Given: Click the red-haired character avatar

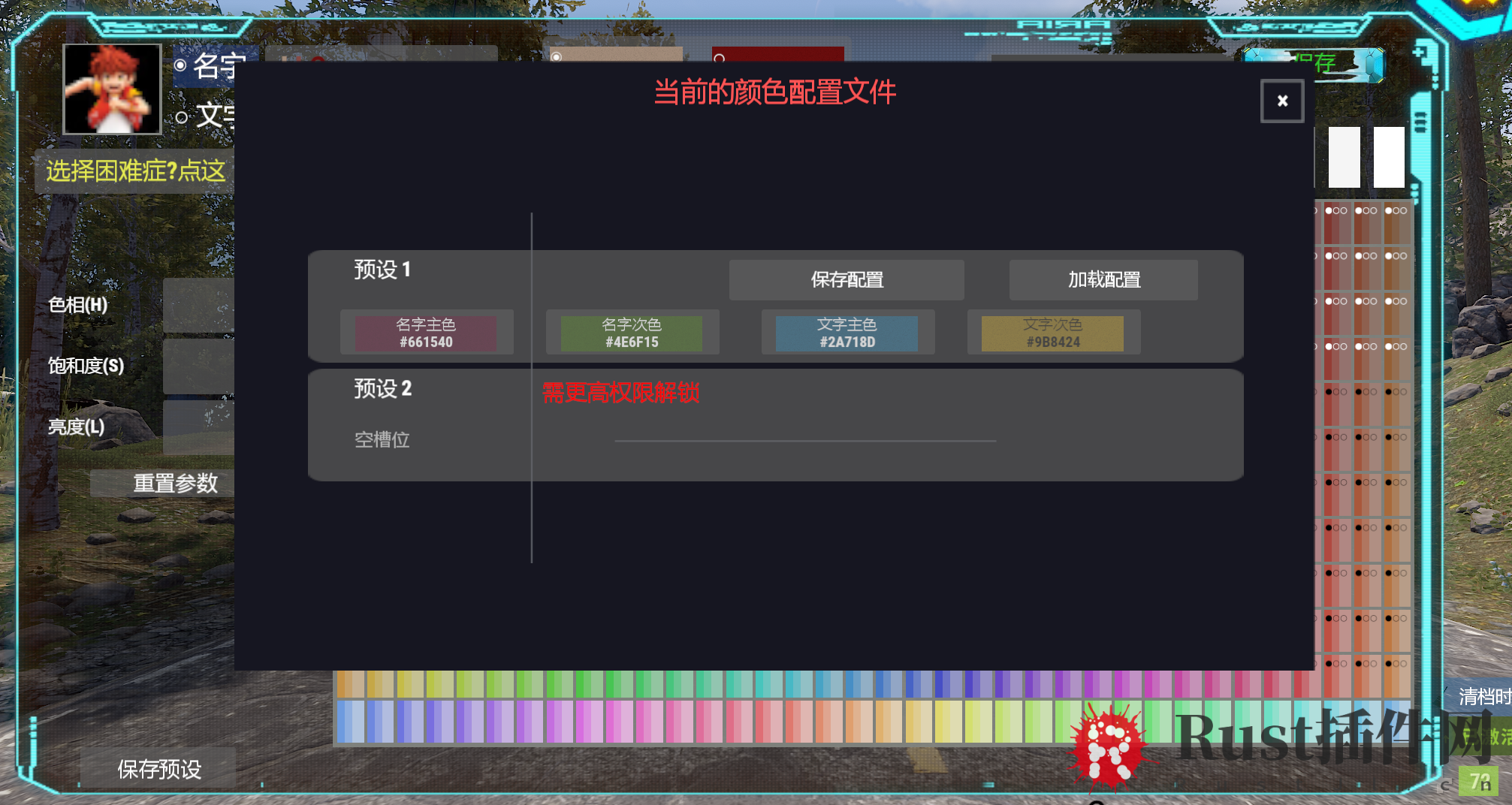Looking at the screenshot, I should (x=112, y=89).
